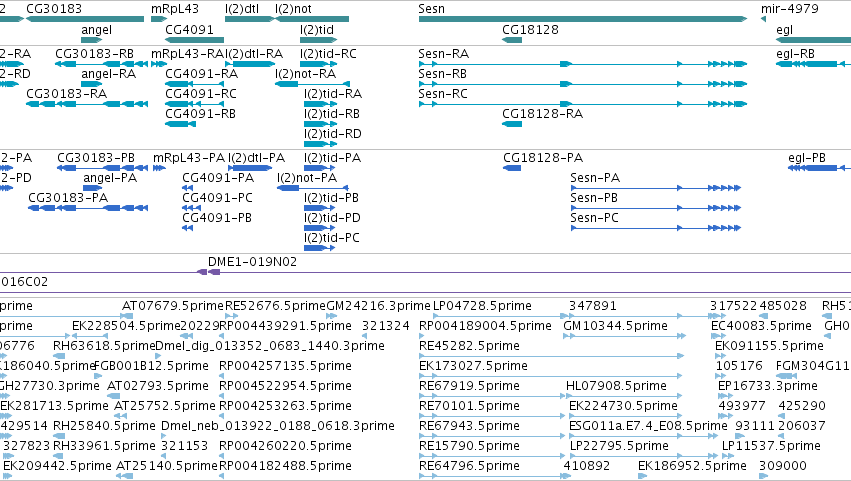
Task: Click the egl-RB transcript
Action: click(x=796, y=54)
